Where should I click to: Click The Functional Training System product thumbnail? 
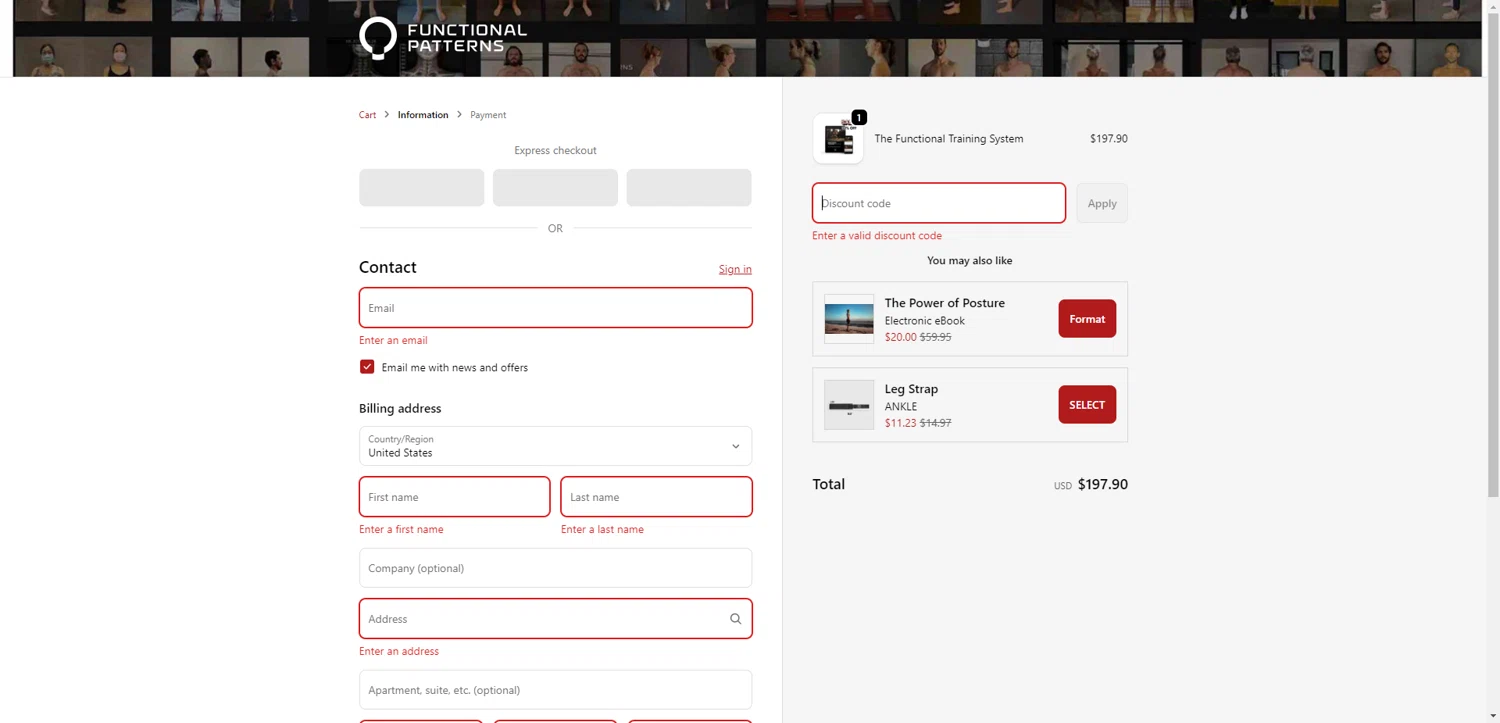tap(838, 139)
